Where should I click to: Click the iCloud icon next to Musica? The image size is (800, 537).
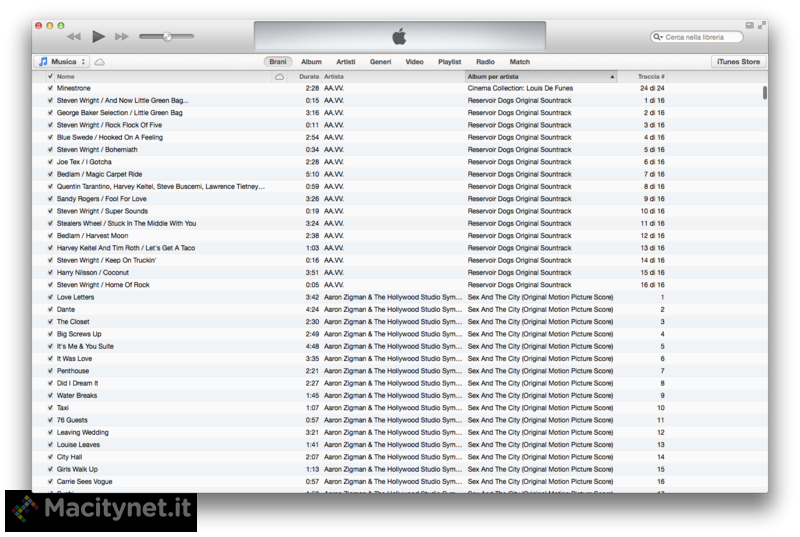(x=99, y=62)
